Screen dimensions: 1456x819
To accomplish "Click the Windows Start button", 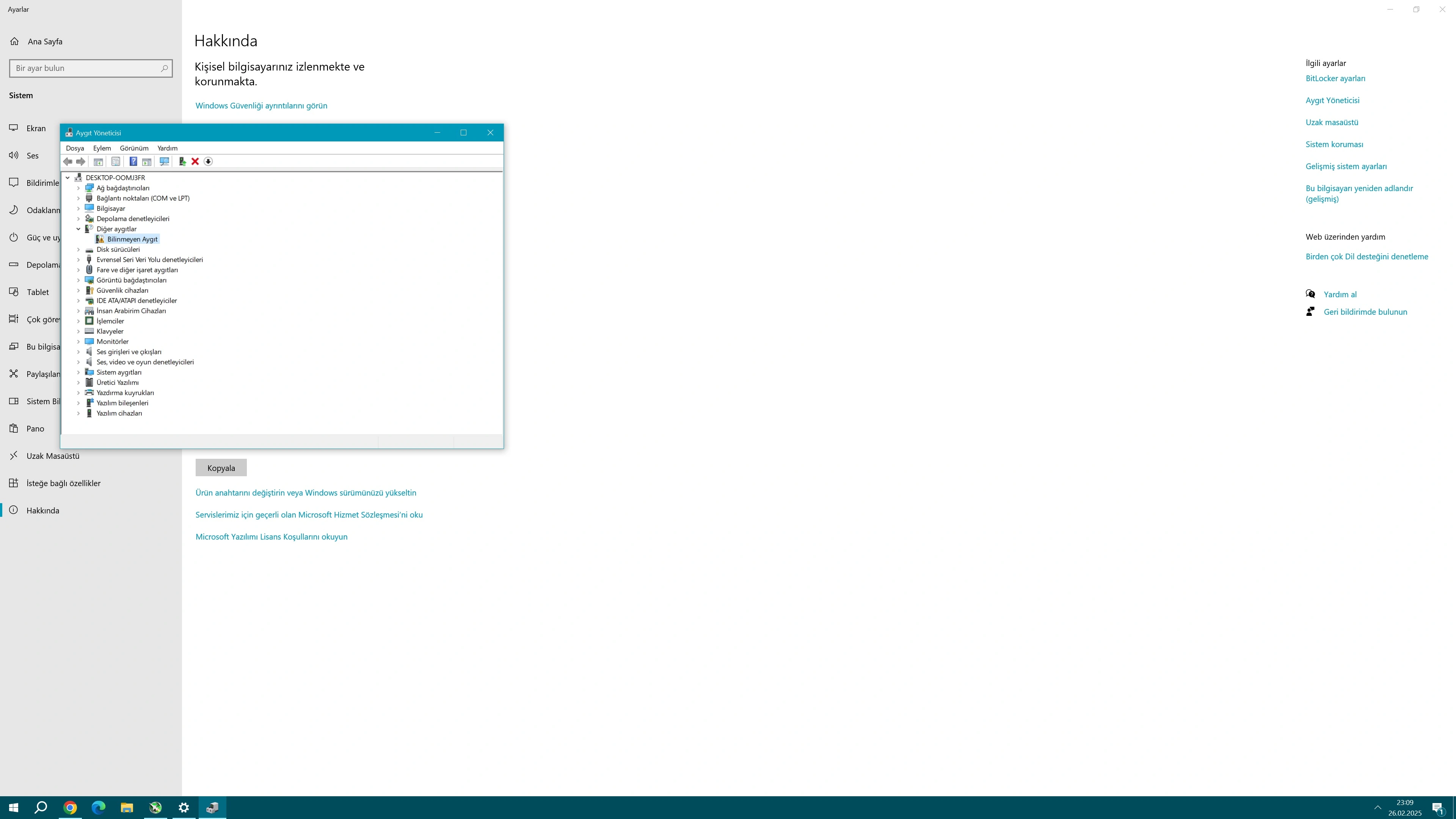I will pyautogui.click(x=14, y=808).
